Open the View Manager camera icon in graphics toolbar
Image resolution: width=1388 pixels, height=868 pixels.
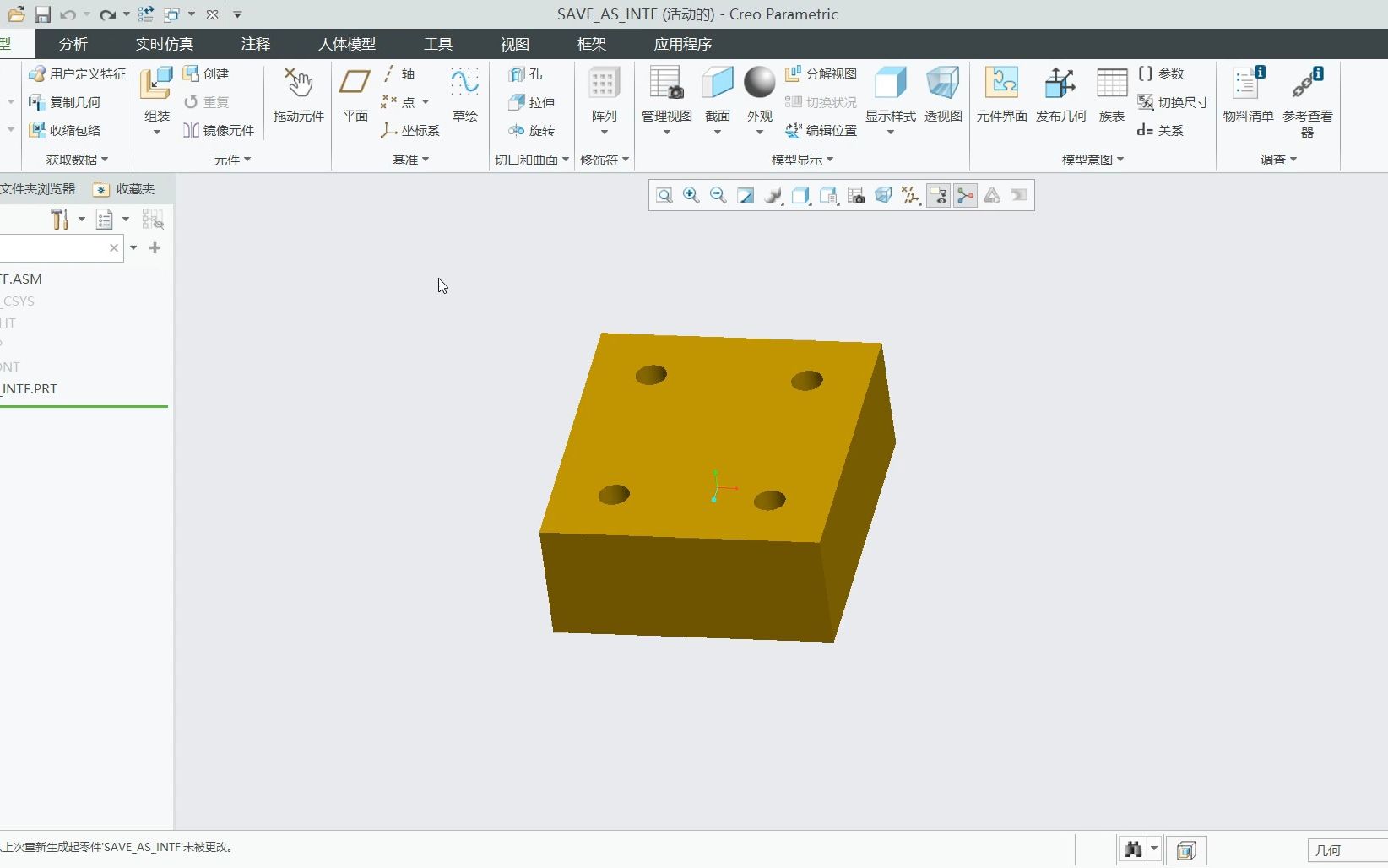click(x=856, y=196)
